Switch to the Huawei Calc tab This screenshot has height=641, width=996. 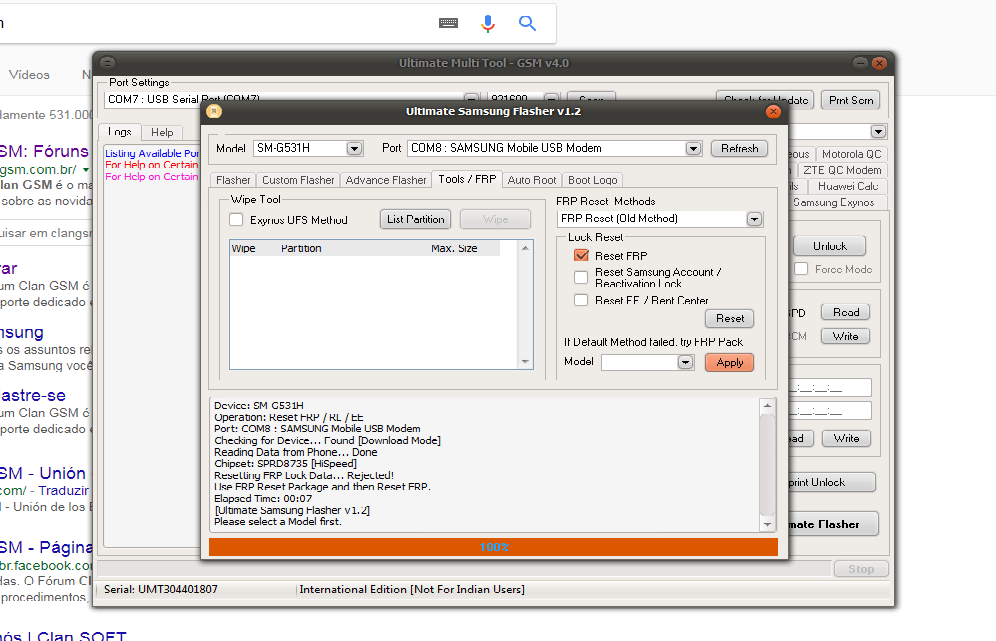(847, 186)
